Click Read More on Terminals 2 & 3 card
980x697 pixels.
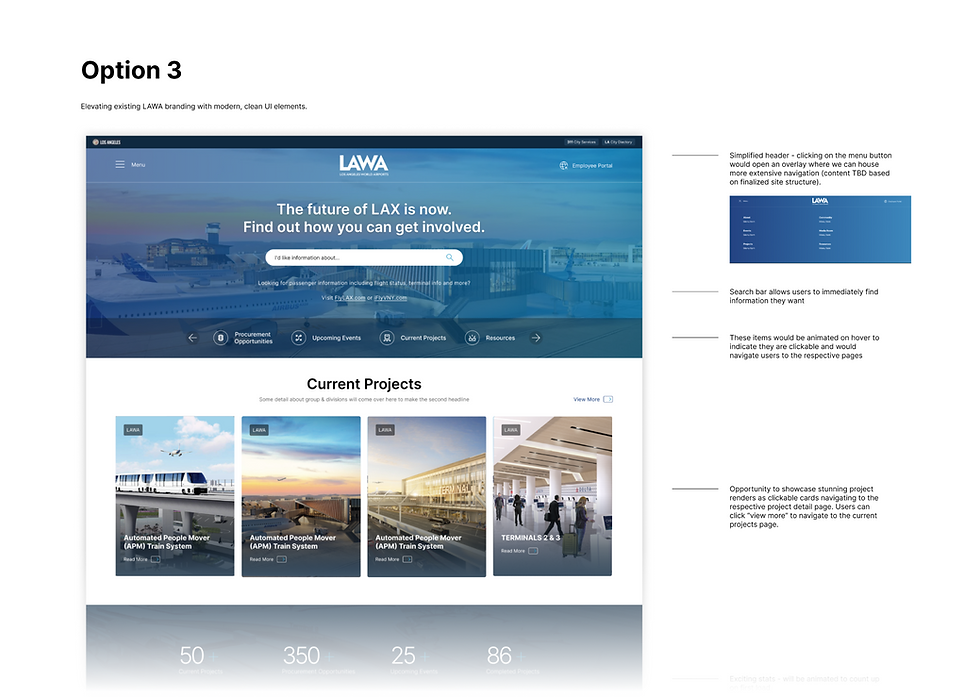click(x=519, y=551)
